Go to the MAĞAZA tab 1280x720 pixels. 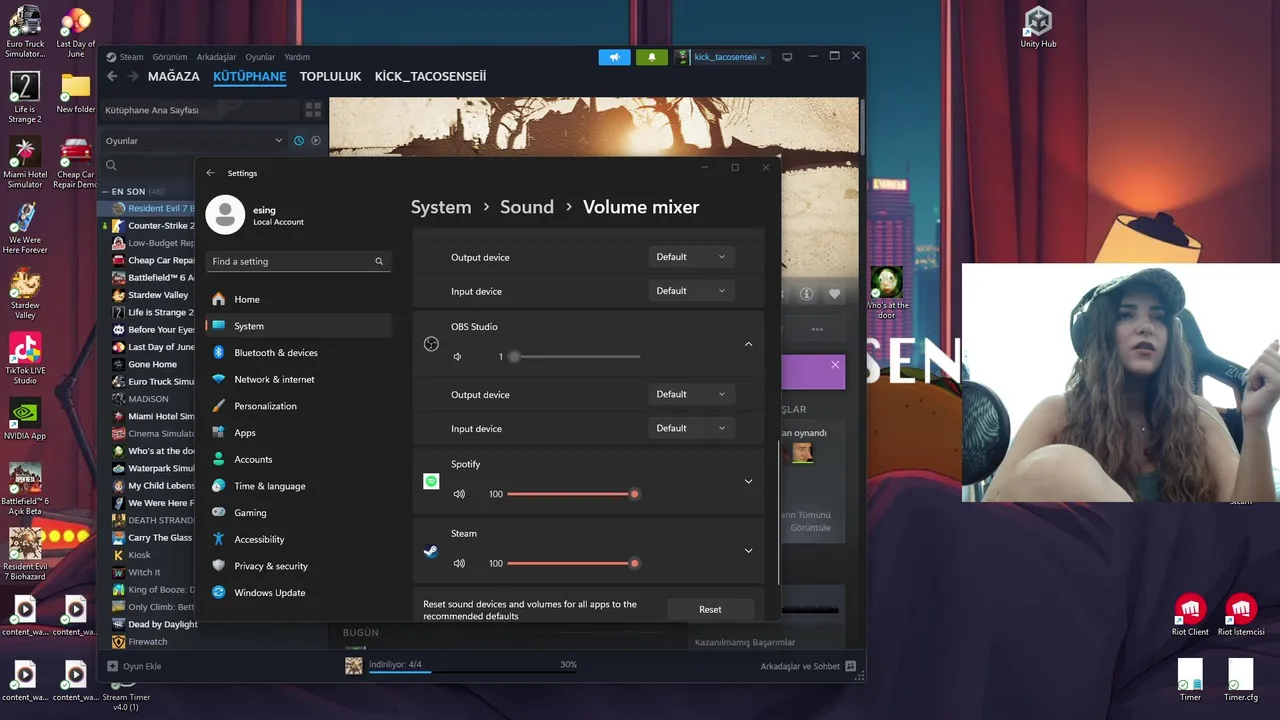click(174, 76)
